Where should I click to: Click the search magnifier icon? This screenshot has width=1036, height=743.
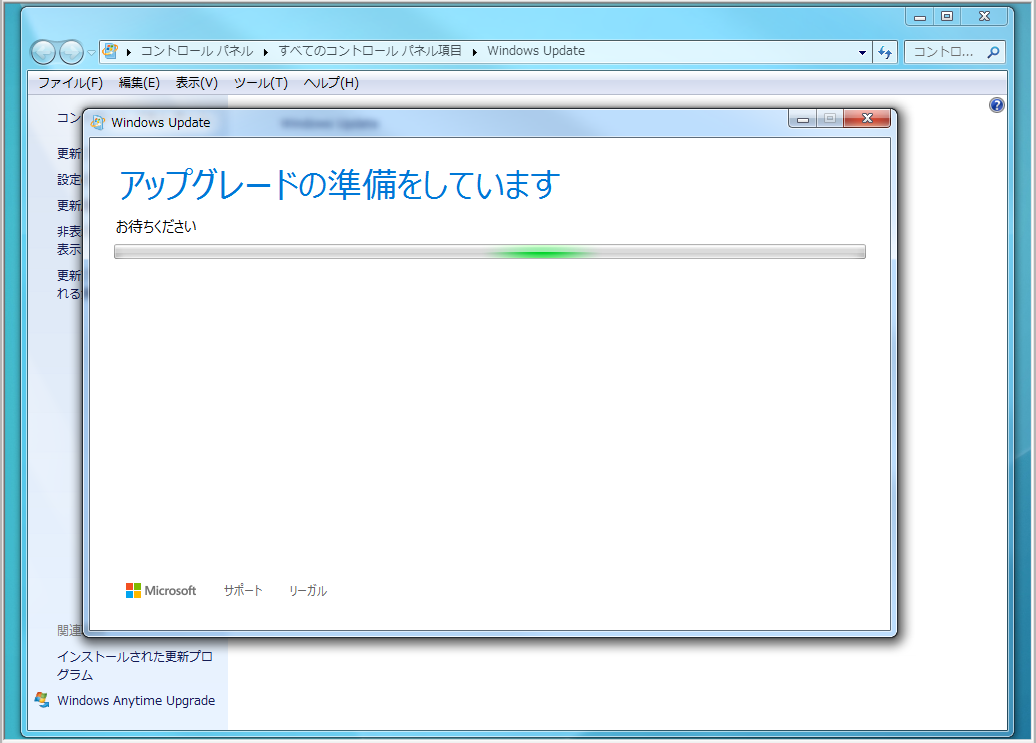tap(993, 52)
